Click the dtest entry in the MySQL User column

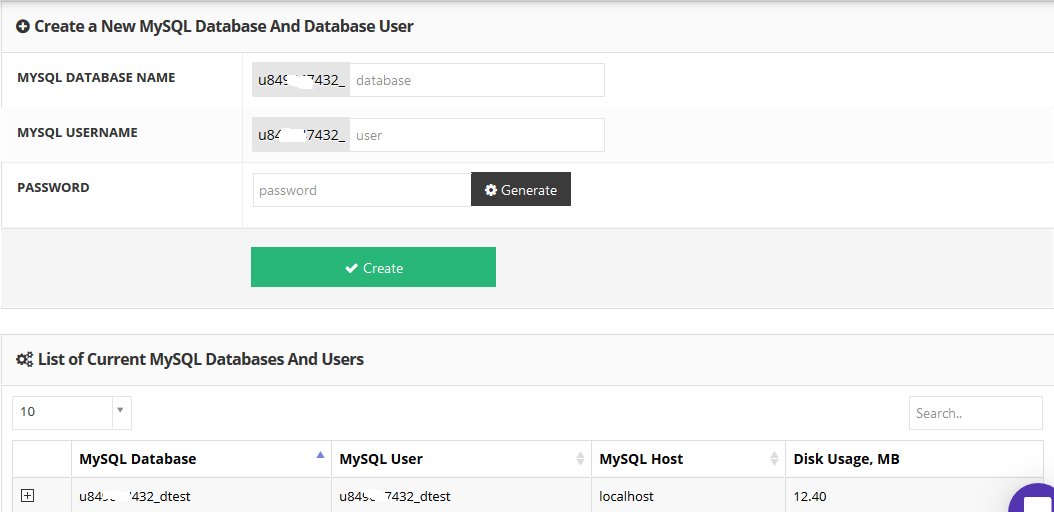click(x=395, y=497)
